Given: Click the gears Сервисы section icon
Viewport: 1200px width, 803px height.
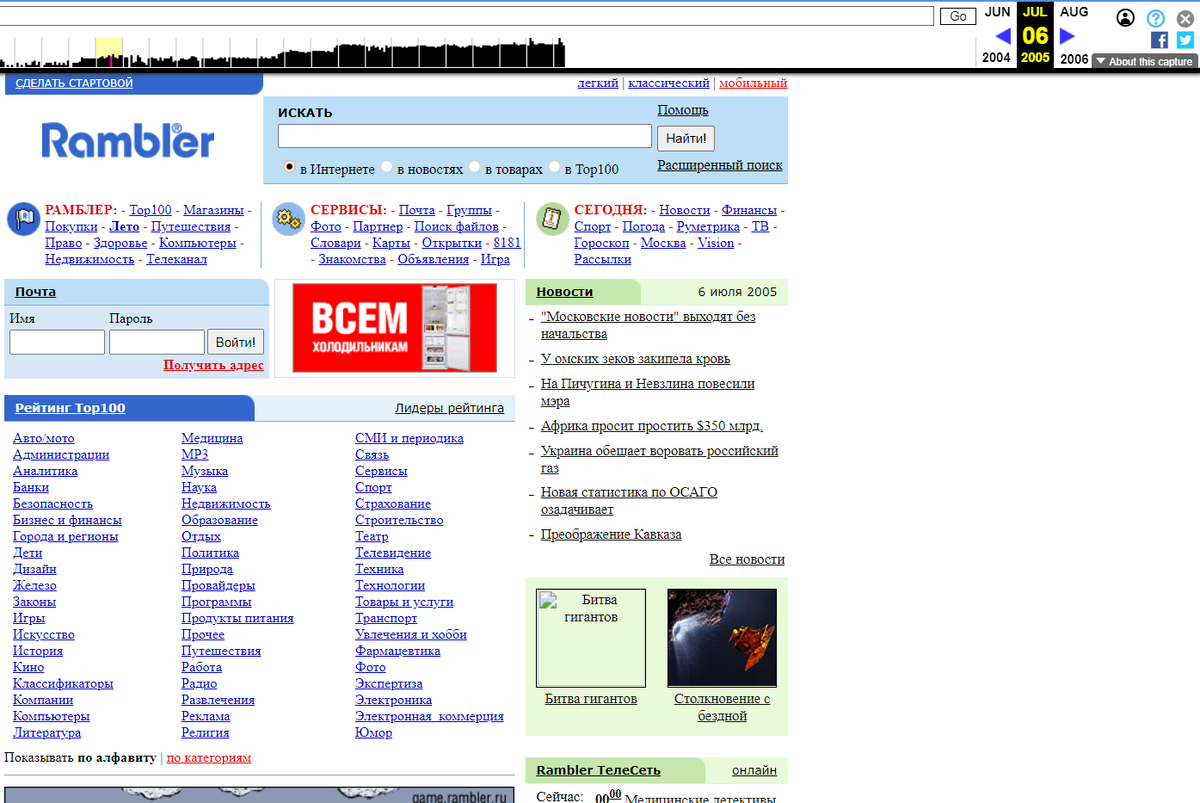Looking at the screenshot, I should [289, 219].
